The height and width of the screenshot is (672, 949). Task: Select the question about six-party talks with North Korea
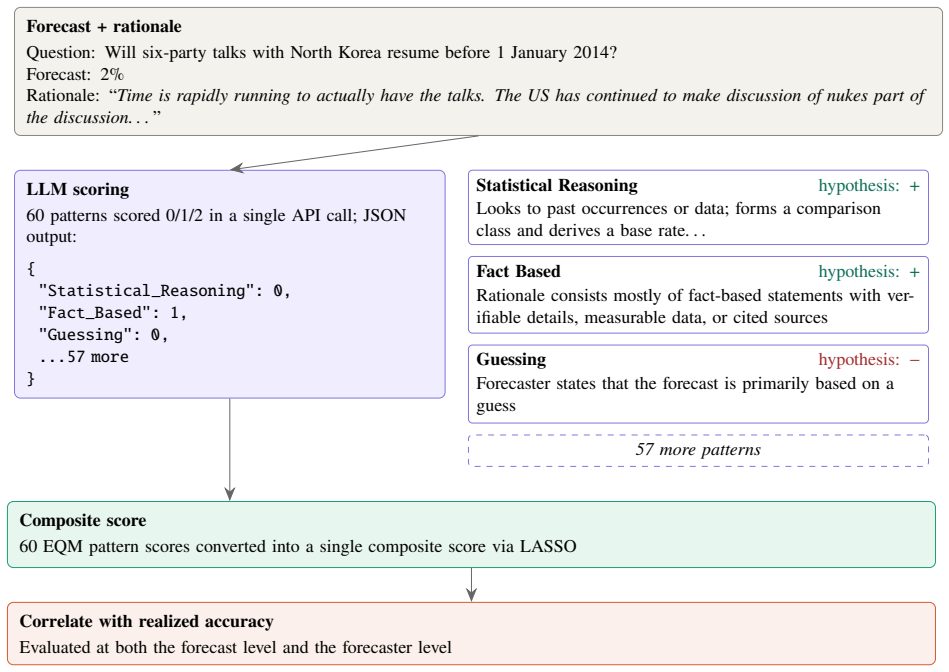coord(321,53)
